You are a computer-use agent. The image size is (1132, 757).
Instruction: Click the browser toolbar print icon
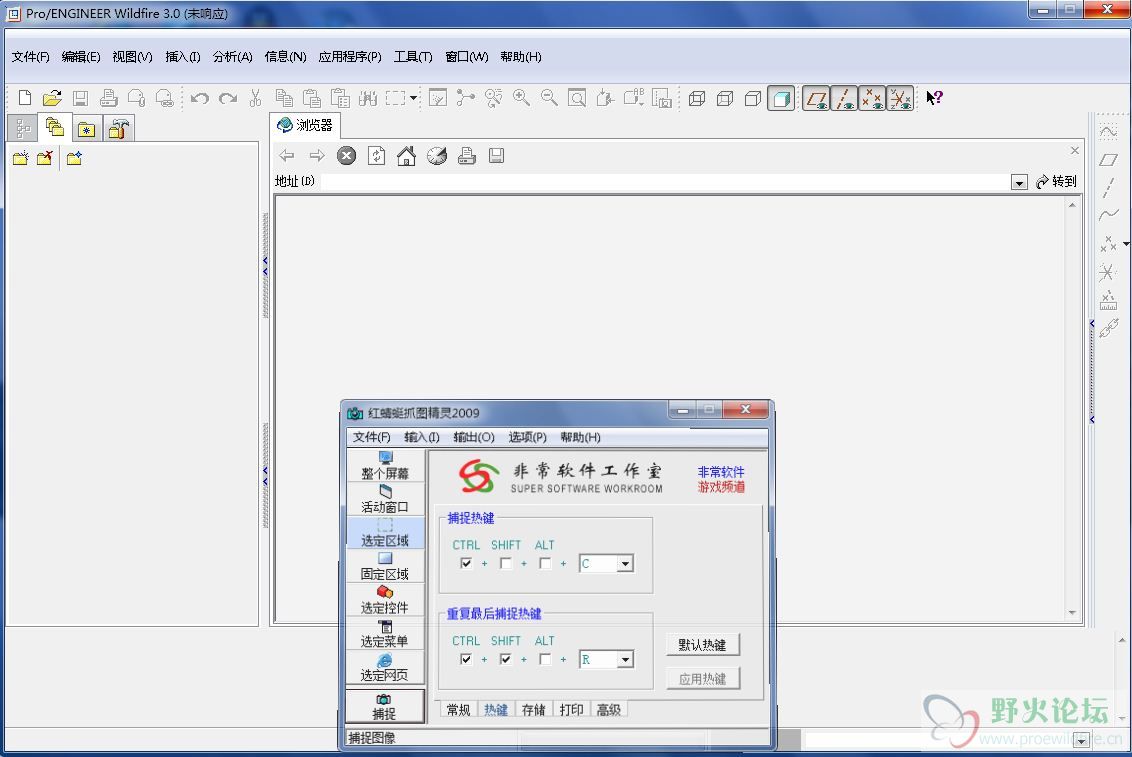click(466, 156)
